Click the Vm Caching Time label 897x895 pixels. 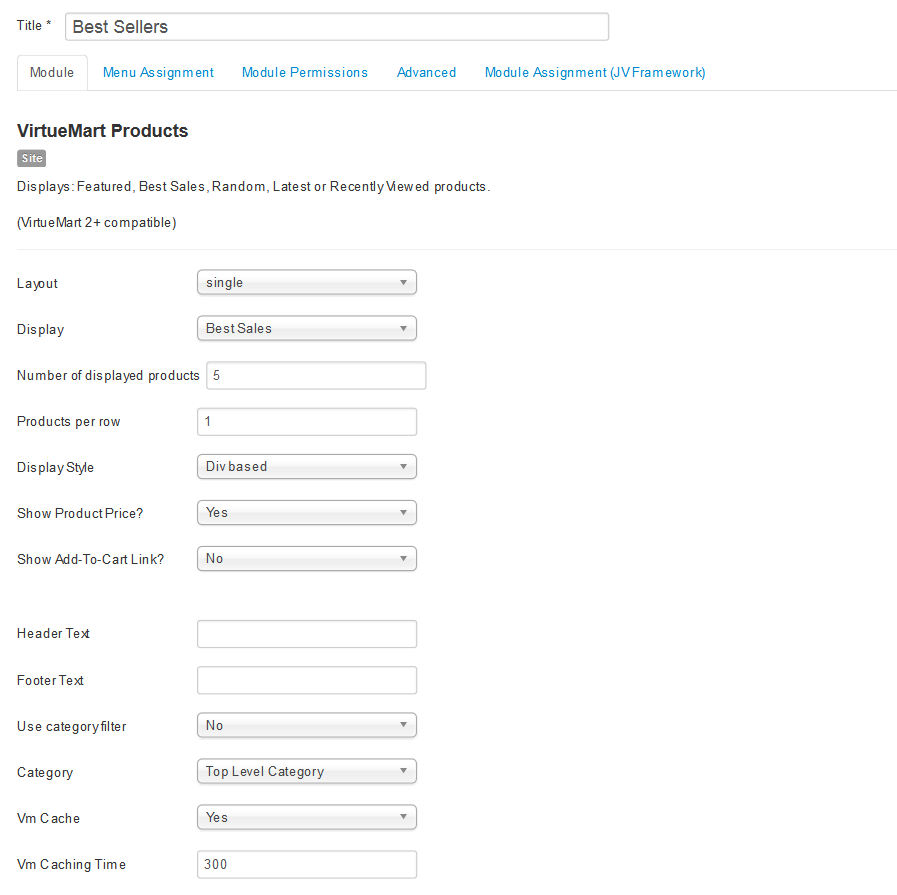(x=72, y=865)
